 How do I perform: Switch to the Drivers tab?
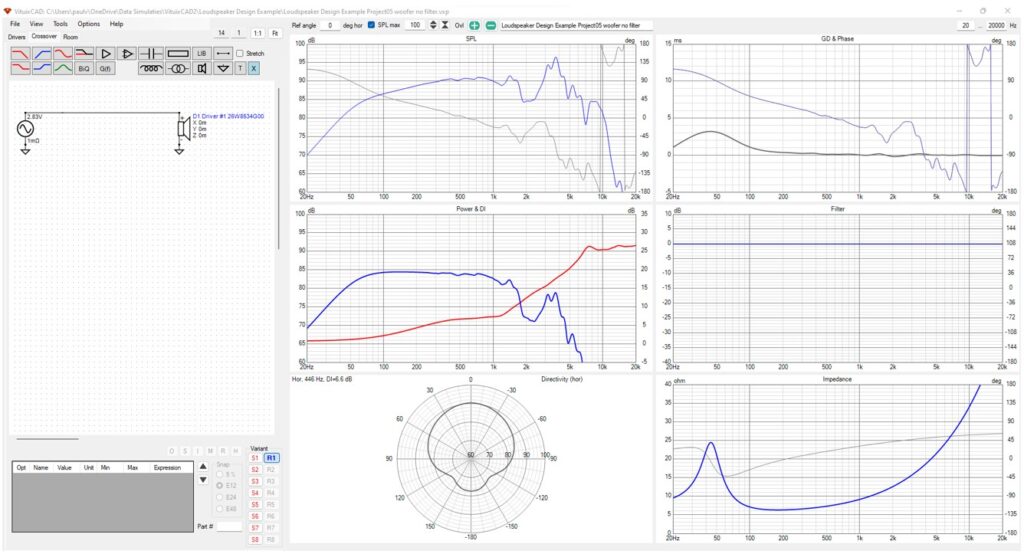(x=17, y=37)
